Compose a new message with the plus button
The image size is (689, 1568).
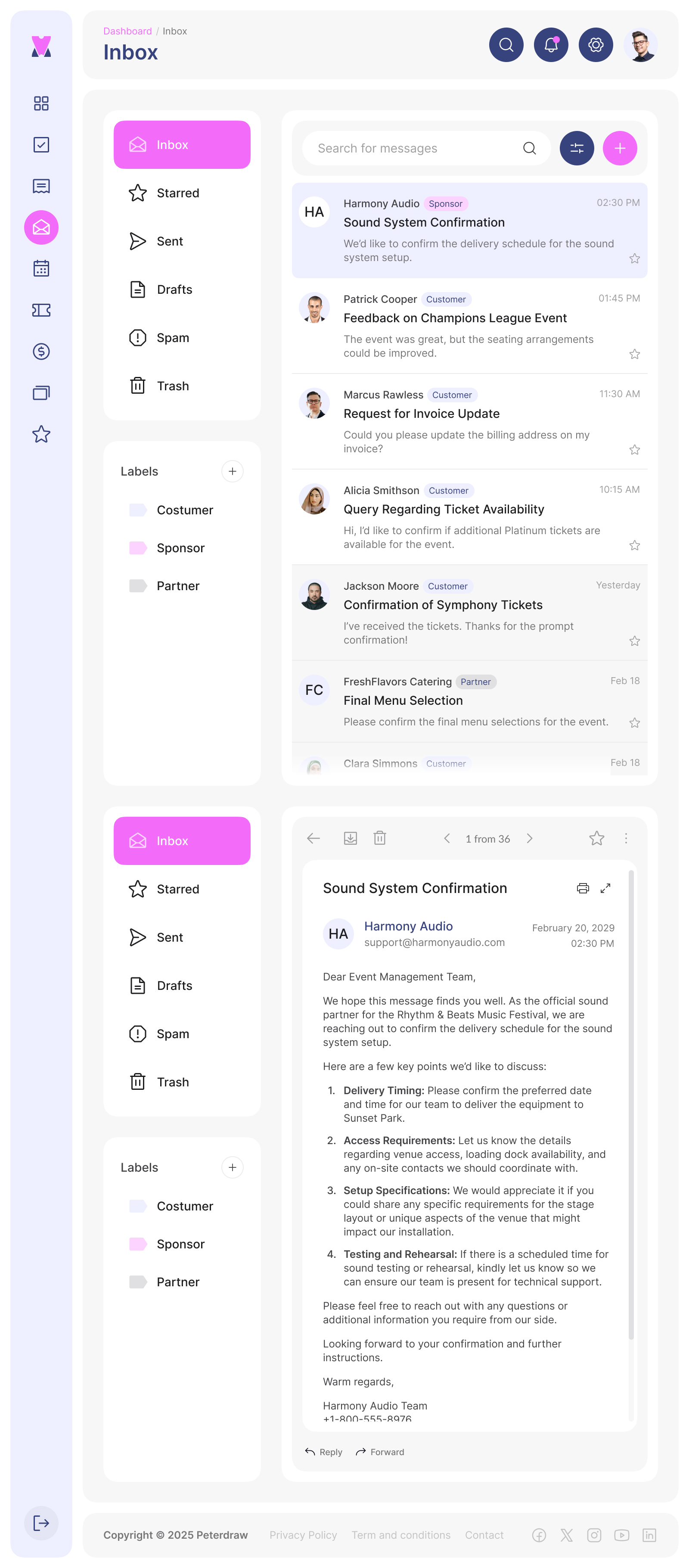(620, 148)
